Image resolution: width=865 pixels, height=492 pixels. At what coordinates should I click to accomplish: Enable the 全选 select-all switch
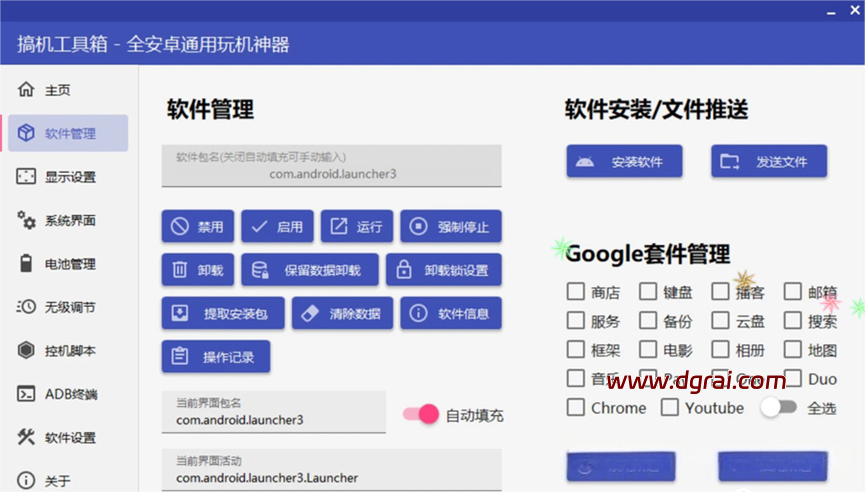(x=778, y=407)
